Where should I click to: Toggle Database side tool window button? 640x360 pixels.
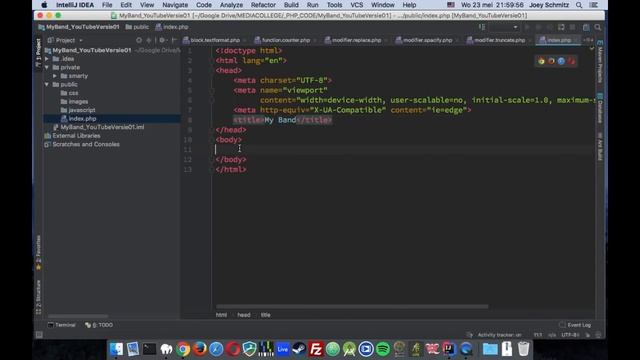tap(600, 108)
